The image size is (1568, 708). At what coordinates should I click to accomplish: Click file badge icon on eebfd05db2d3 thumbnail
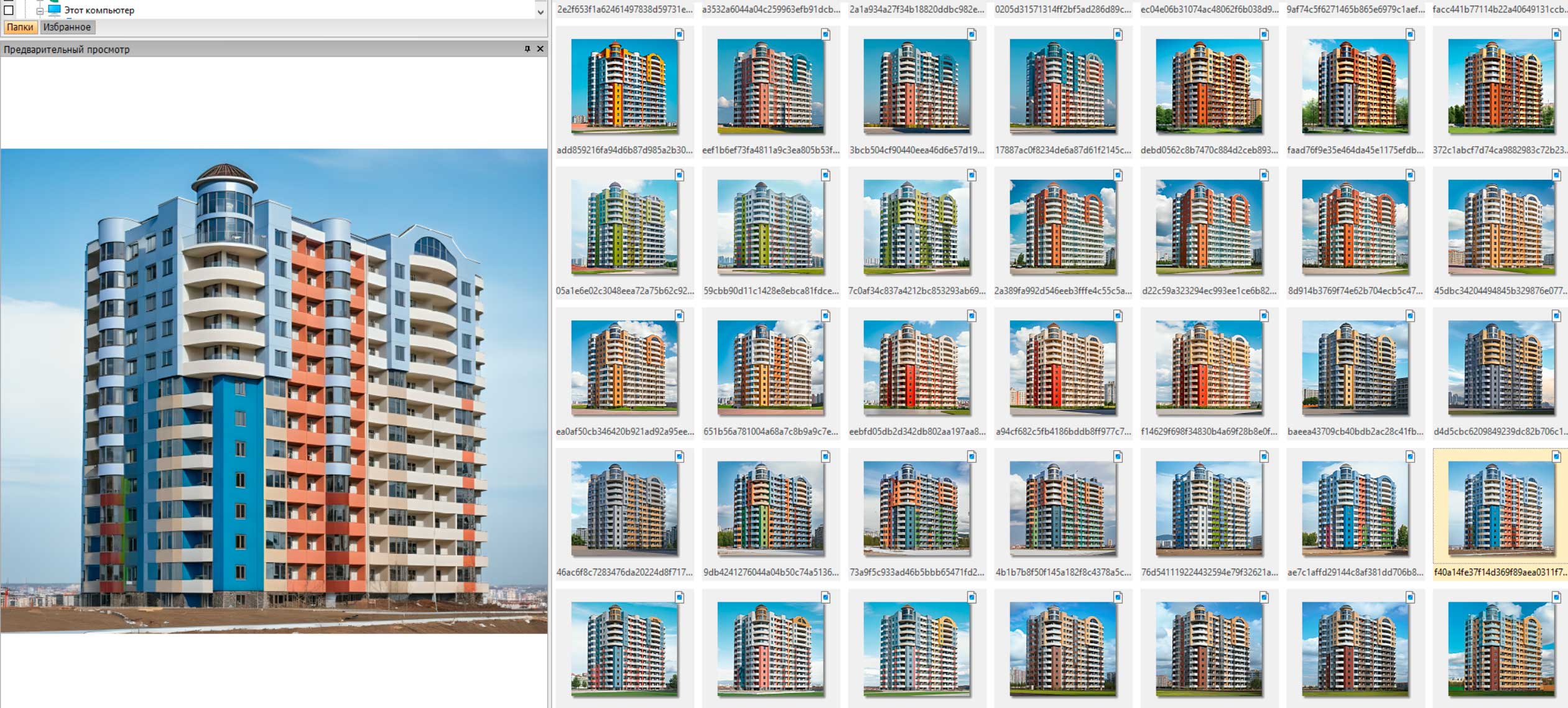click(x=972, y=315)
